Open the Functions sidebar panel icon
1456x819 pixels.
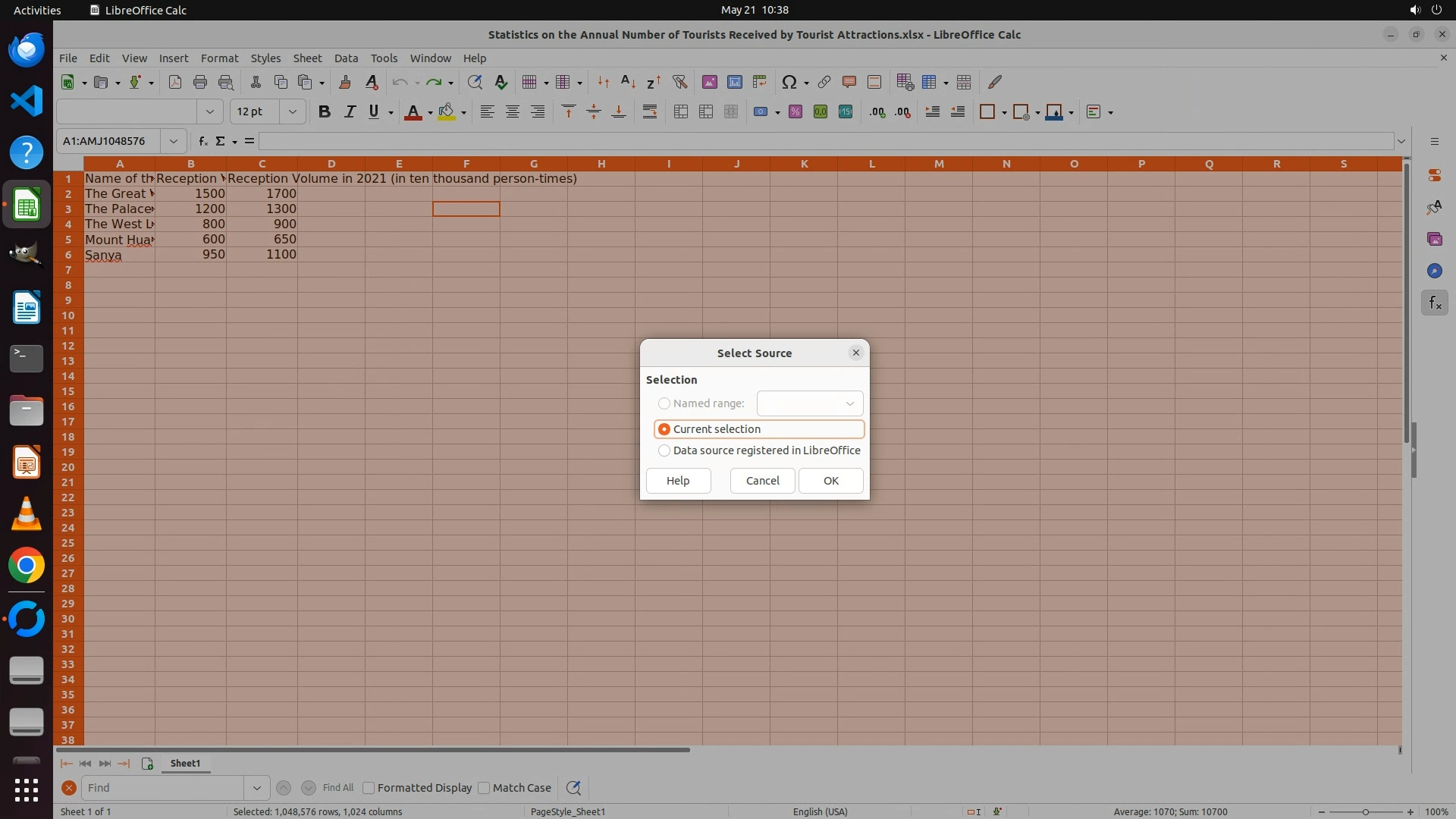point(1434,303)
